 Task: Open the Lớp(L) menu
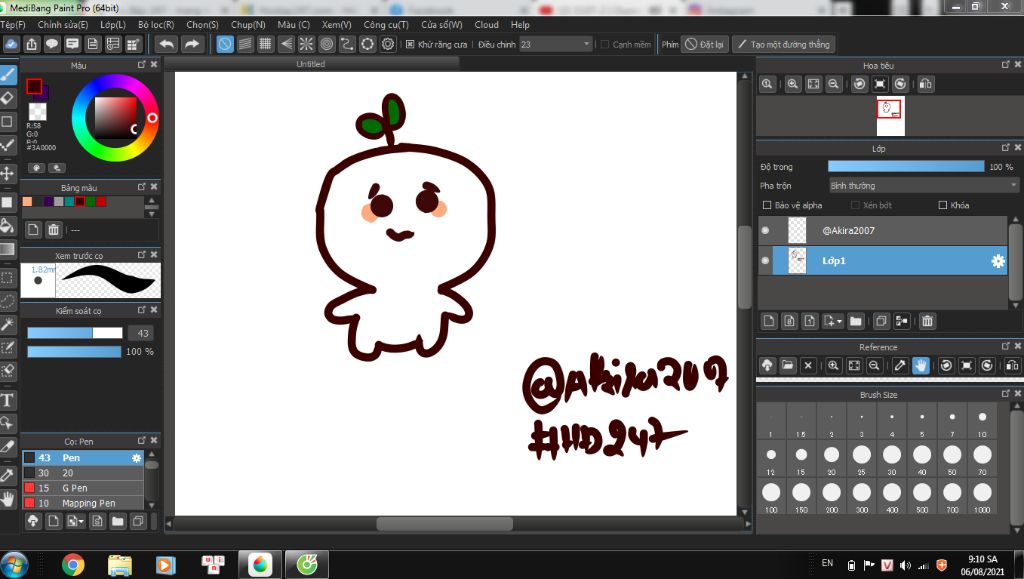(x=113, y=24)
